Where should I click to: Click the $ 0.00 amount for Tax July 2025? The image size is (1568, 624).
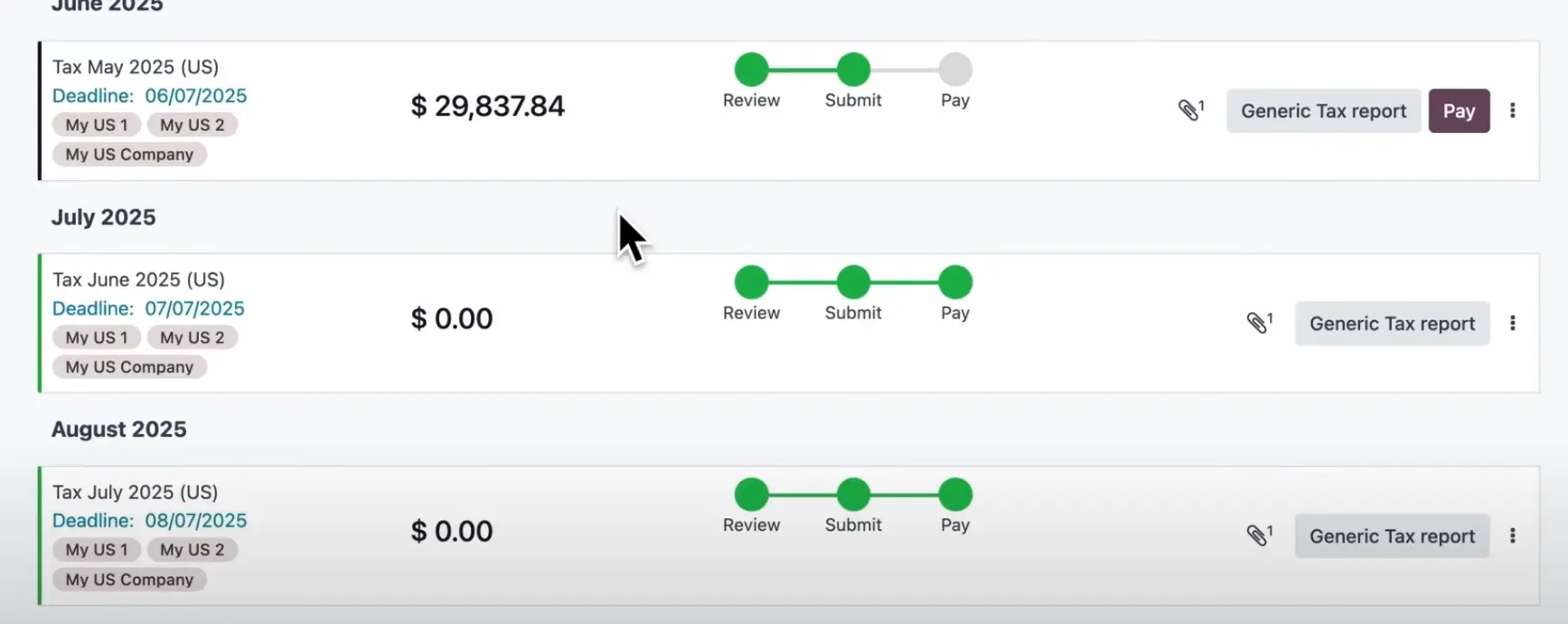coord(452,531)
